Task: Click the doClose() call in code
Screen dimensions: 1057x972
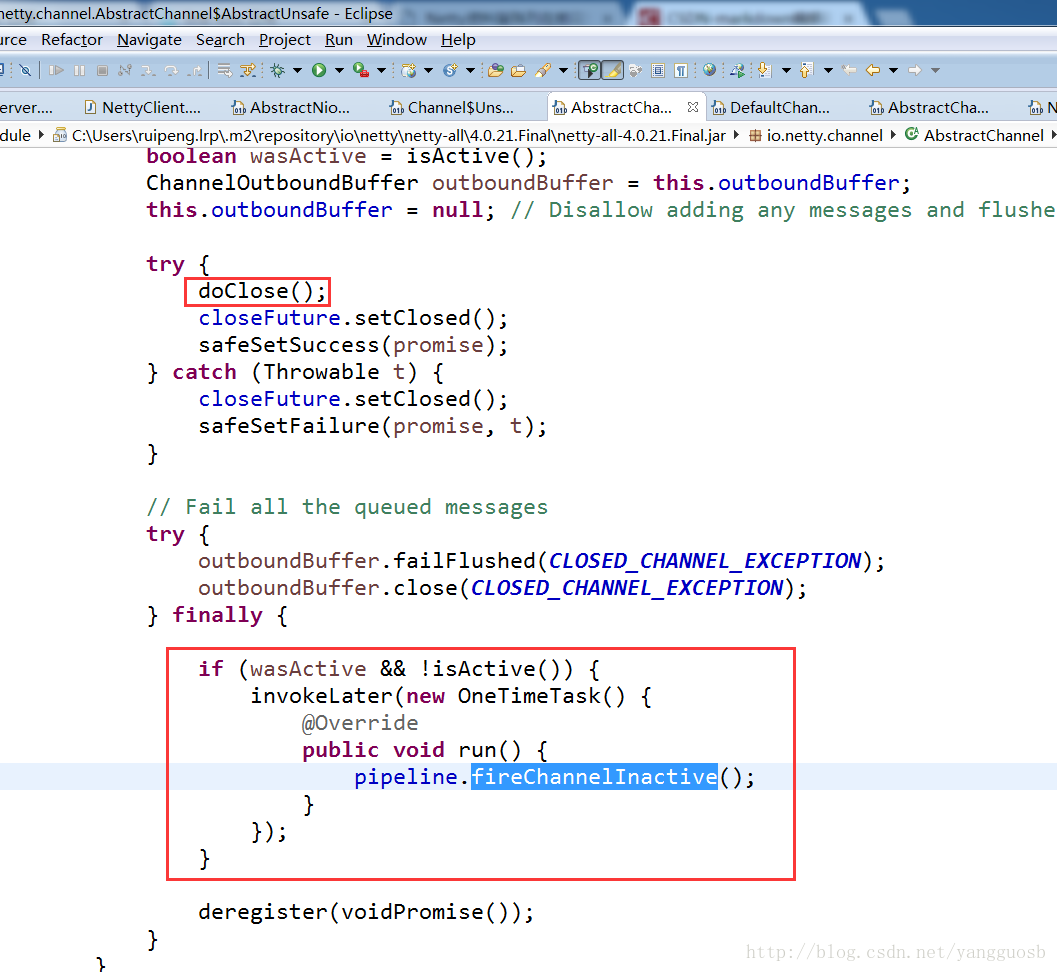Action: (262, 291)
